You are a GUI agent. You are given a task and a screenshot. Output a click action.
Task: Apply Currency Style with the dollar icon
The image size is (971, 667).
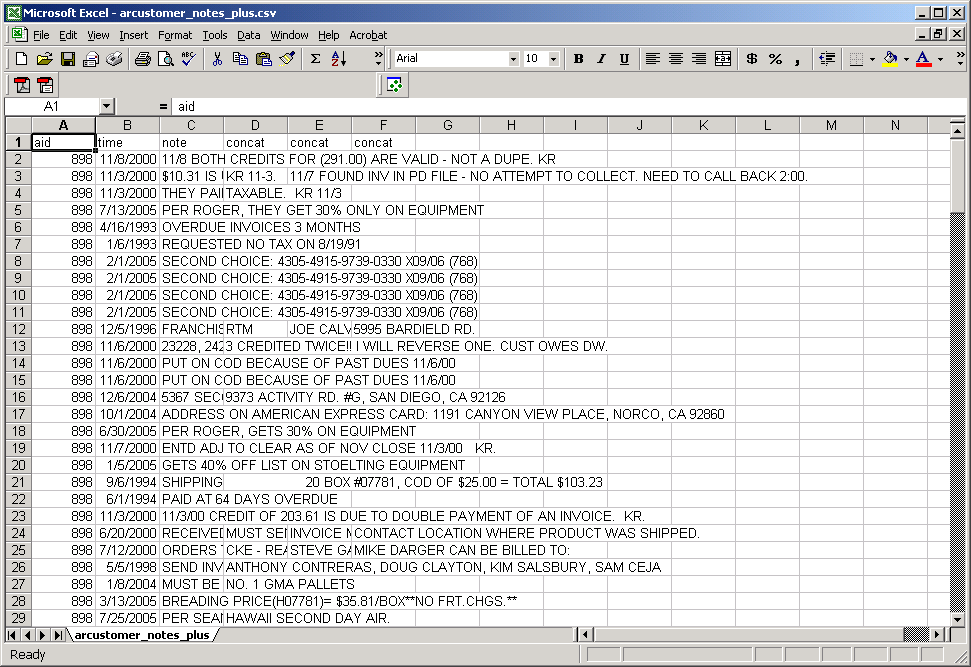[752, 59]
